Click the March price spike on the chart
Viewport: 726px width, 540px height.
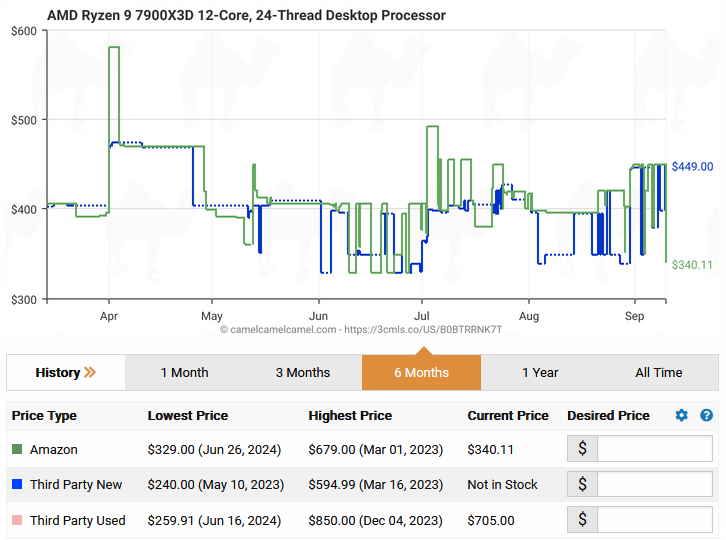click(x=114, y=48)
